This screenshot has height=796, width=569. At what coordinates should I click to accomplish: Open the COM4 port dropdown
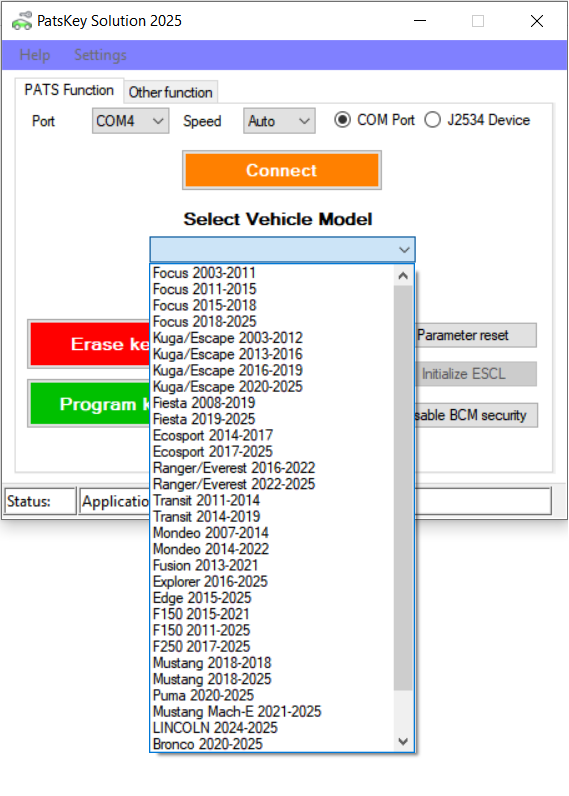[130, 121]
